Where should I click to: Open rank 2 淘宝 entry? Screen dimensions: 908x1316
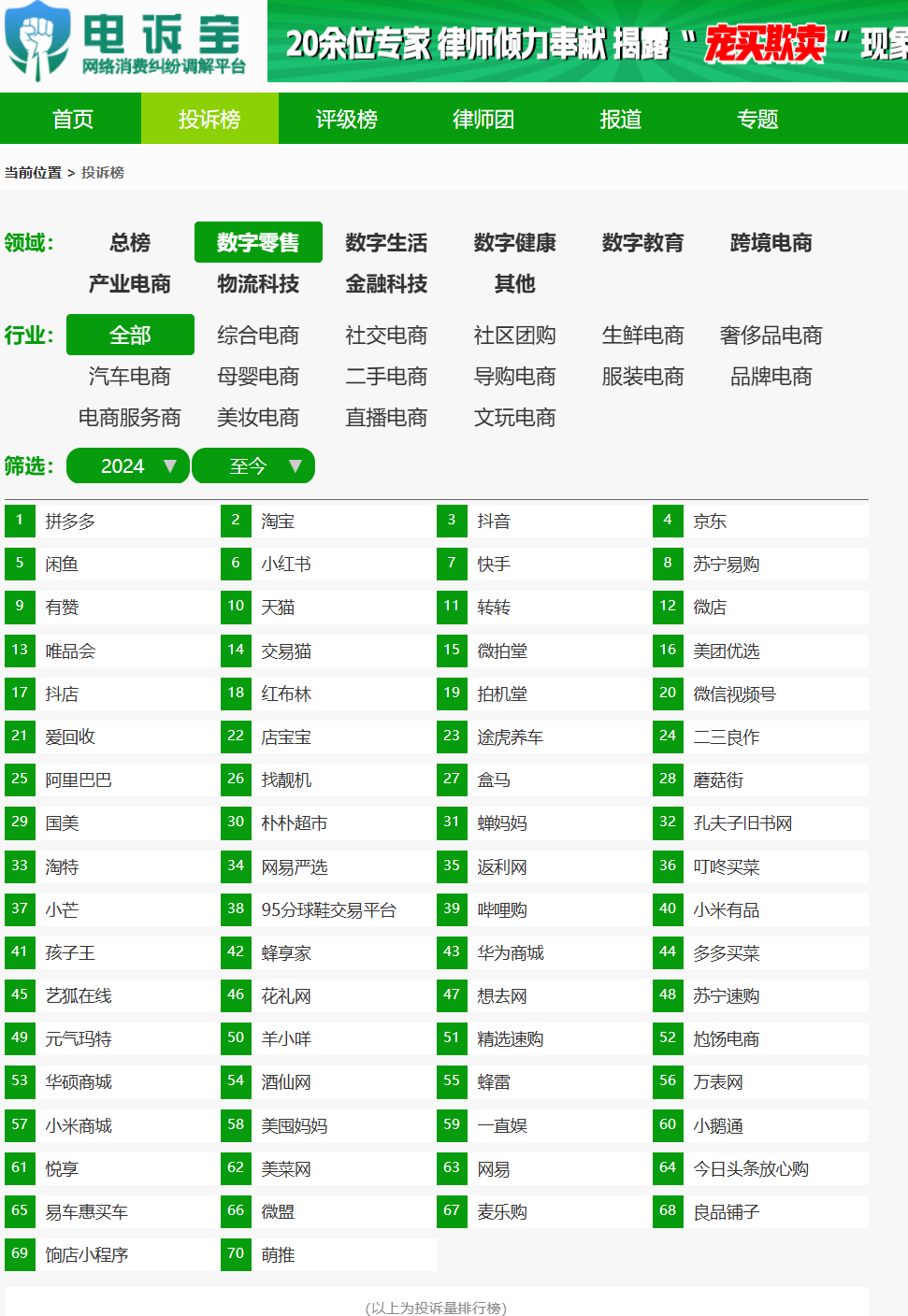pos(328,522)
